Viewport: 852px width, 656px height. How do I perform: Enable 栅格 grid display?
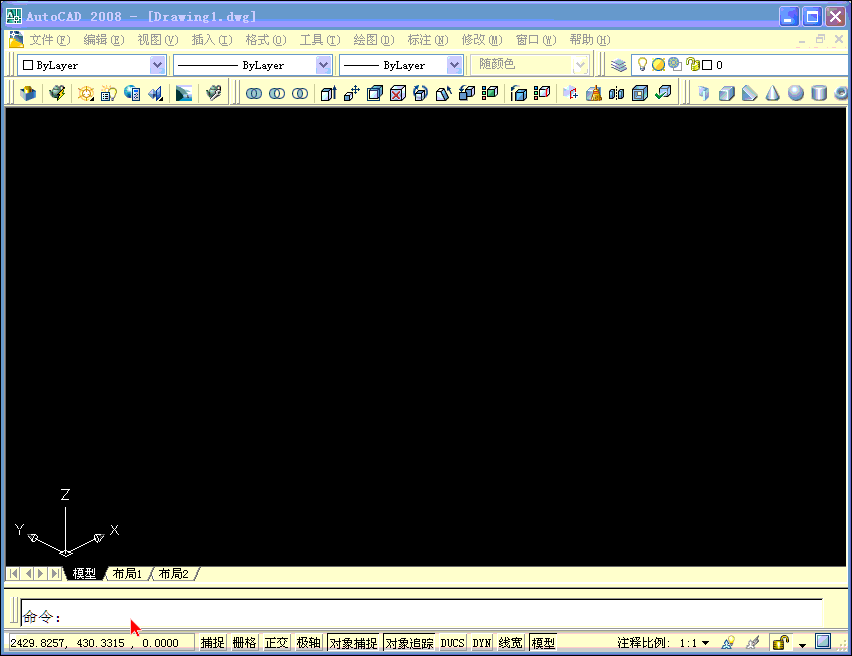[244, 642]
